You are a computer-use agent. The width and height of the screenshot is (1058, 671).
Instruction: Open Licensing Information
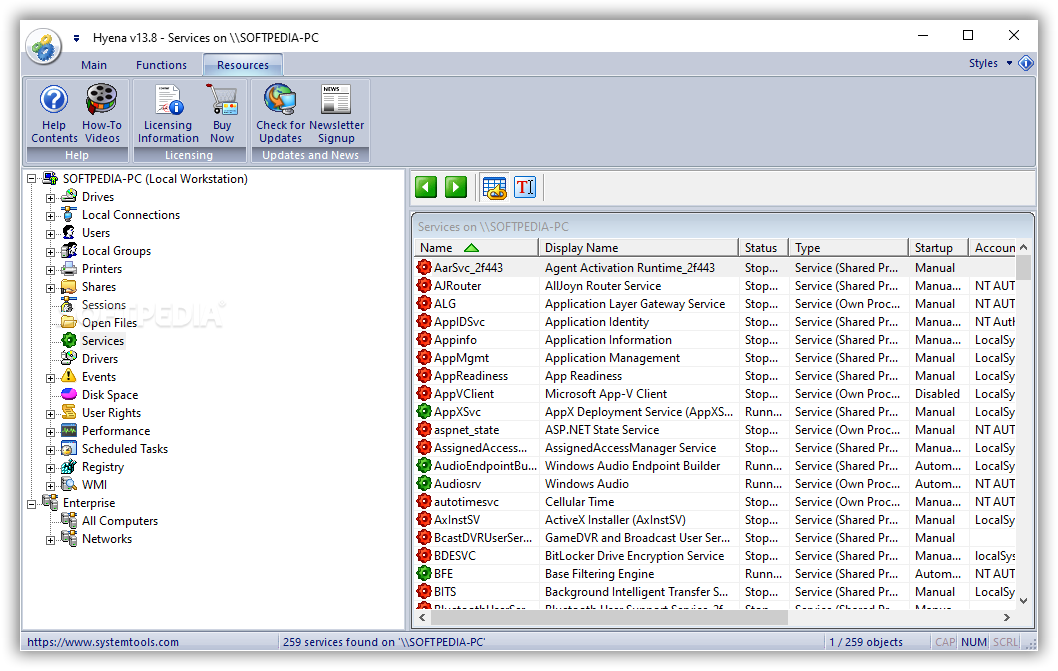coord(168,113)
